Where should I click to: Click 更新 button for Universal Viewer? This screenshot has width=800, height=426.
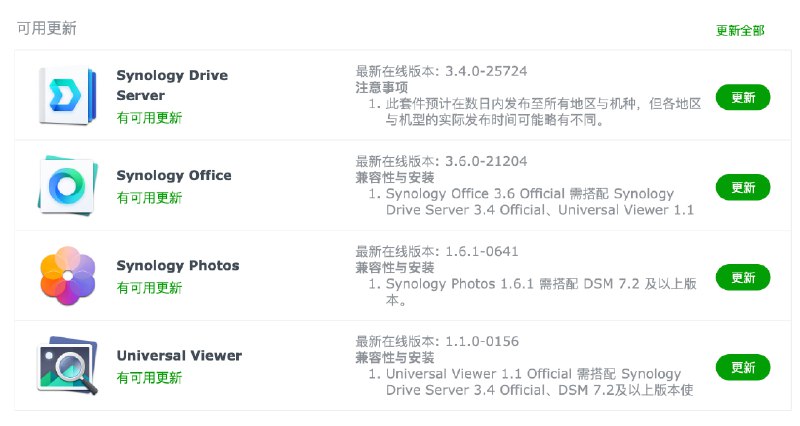pyautogui.click(x=743, y=367)
